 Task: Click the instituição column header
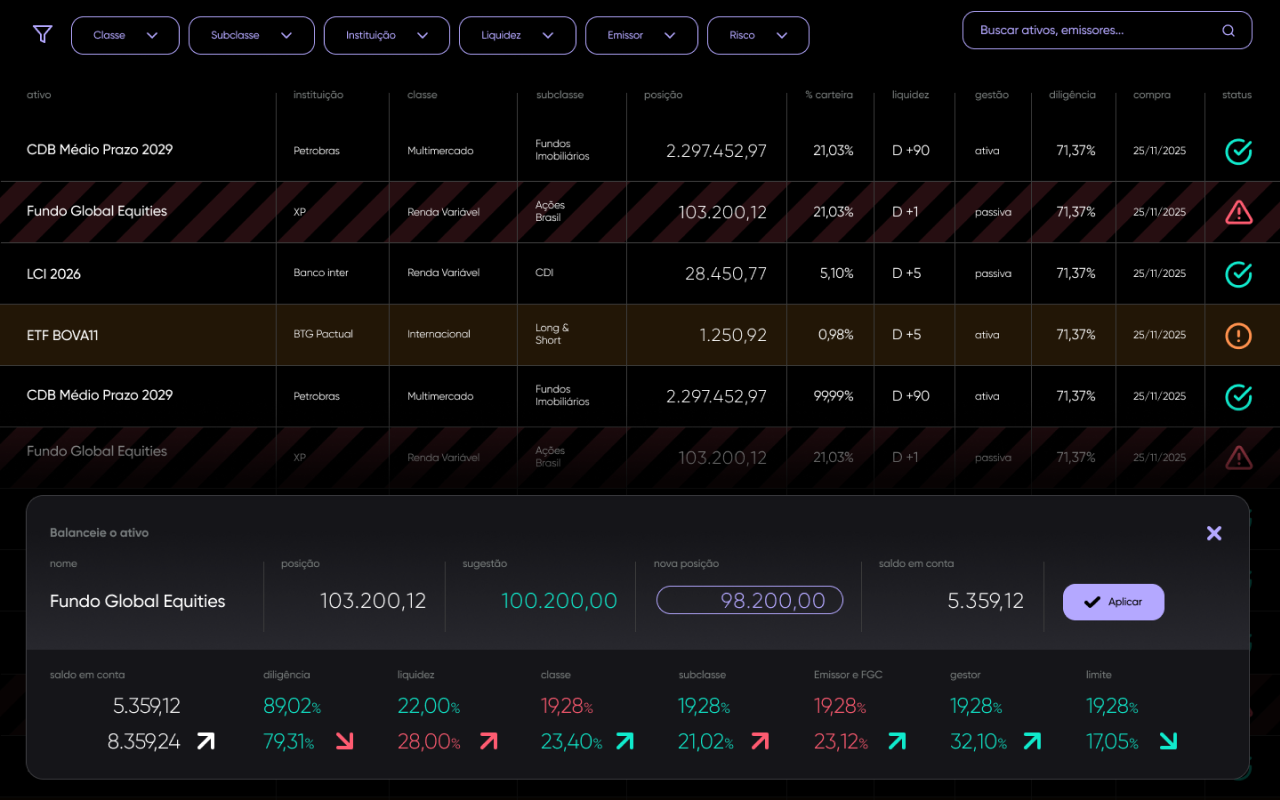point(318,95)
